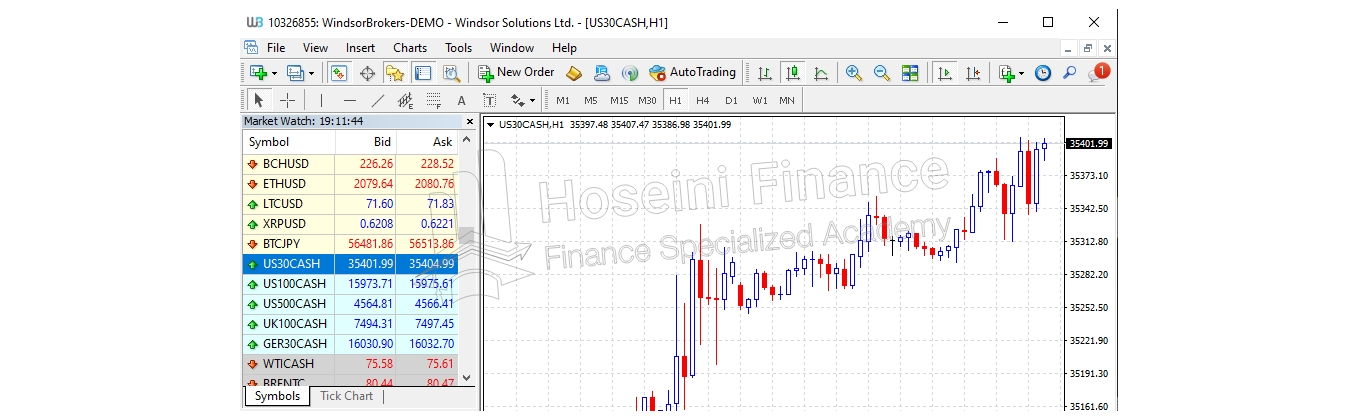Select the Horizontal Line tool

point(349,100)
